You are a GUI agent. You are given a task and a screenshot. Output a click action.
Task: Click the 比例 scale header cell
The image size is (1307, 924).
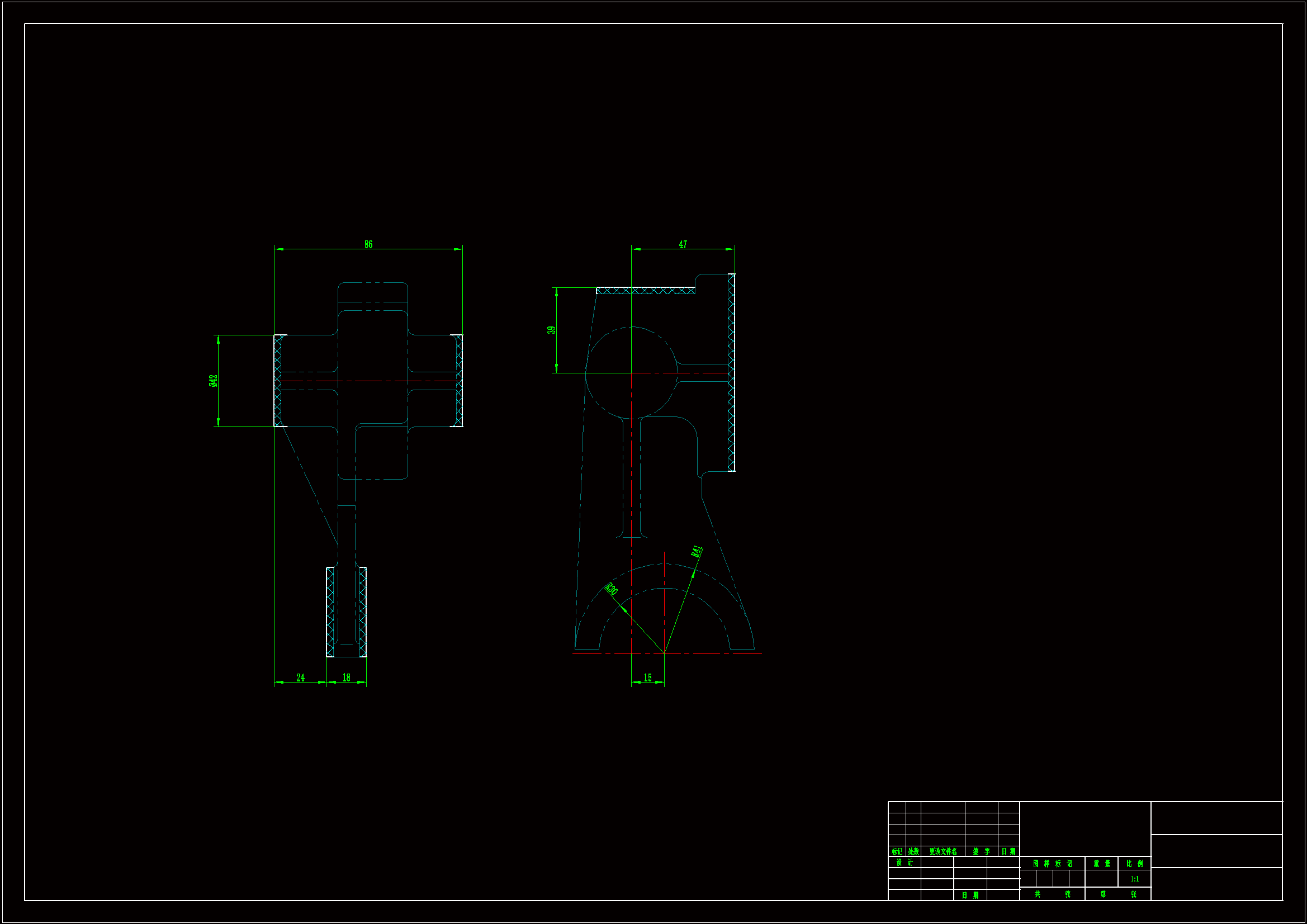coord(1134,864)
